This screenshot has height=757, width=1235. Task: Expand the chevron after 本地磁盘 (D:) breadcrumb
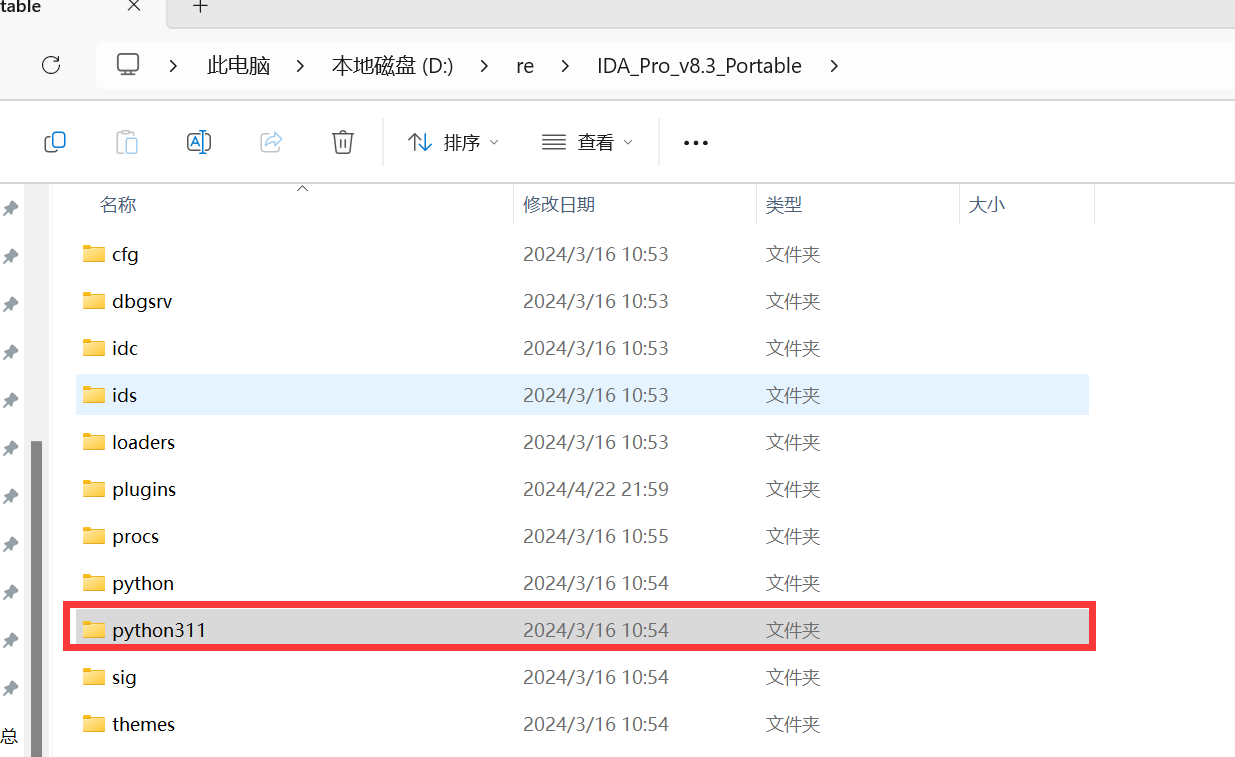tap(485, 66)
